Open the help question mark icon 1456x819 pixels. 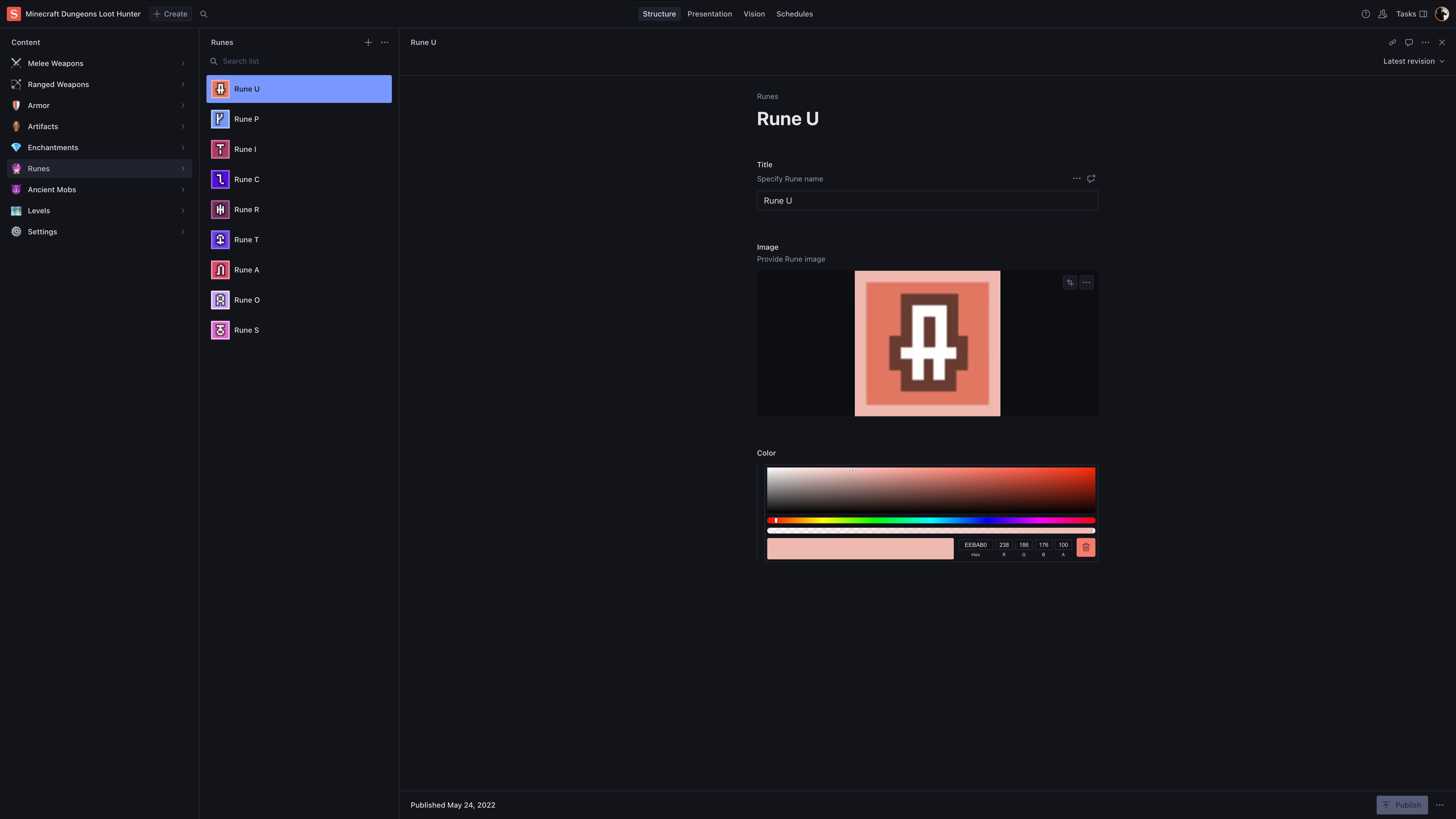coord(1366,14)
